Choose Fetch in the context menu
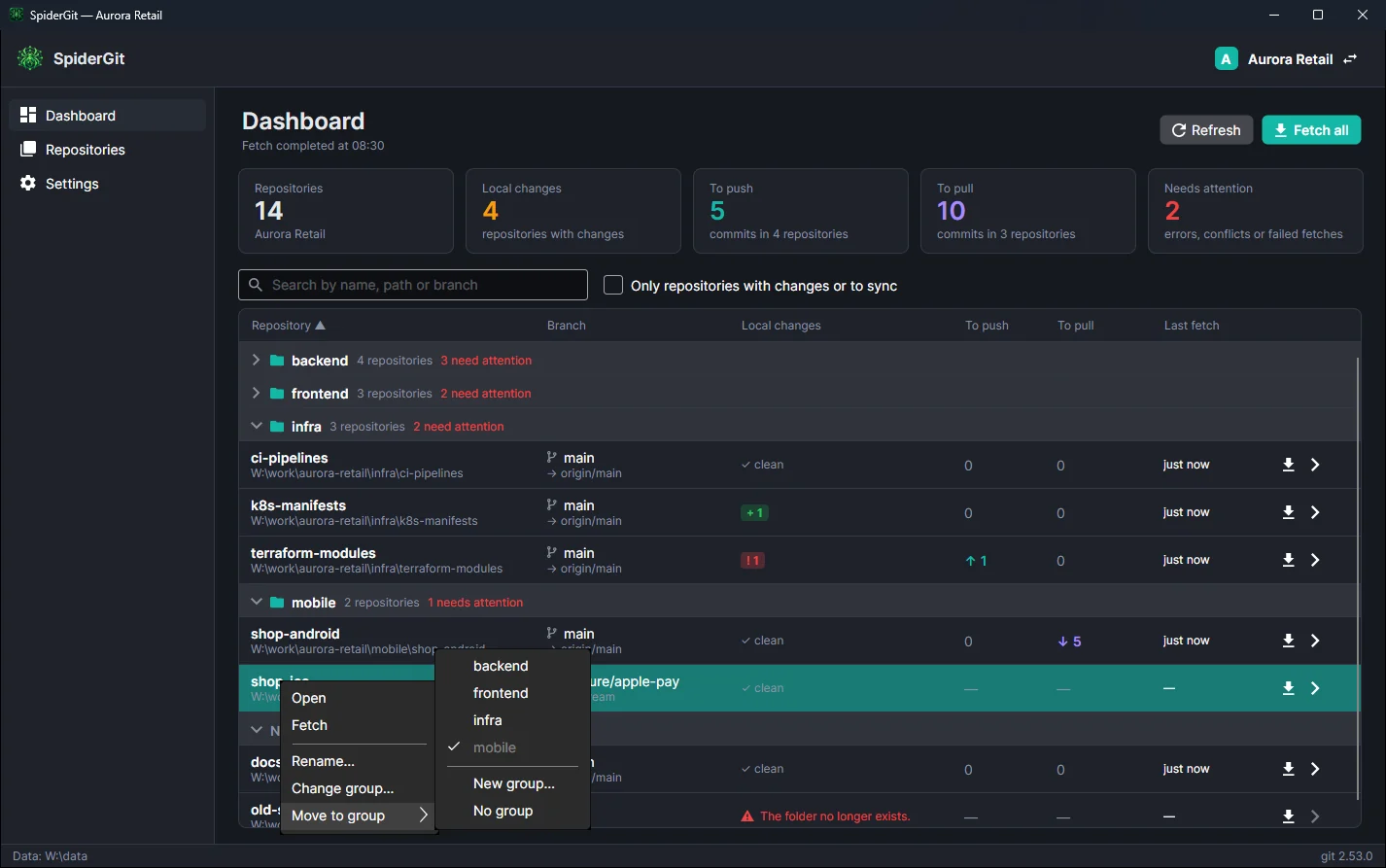 pyautogui.click(x=359, y=725)
